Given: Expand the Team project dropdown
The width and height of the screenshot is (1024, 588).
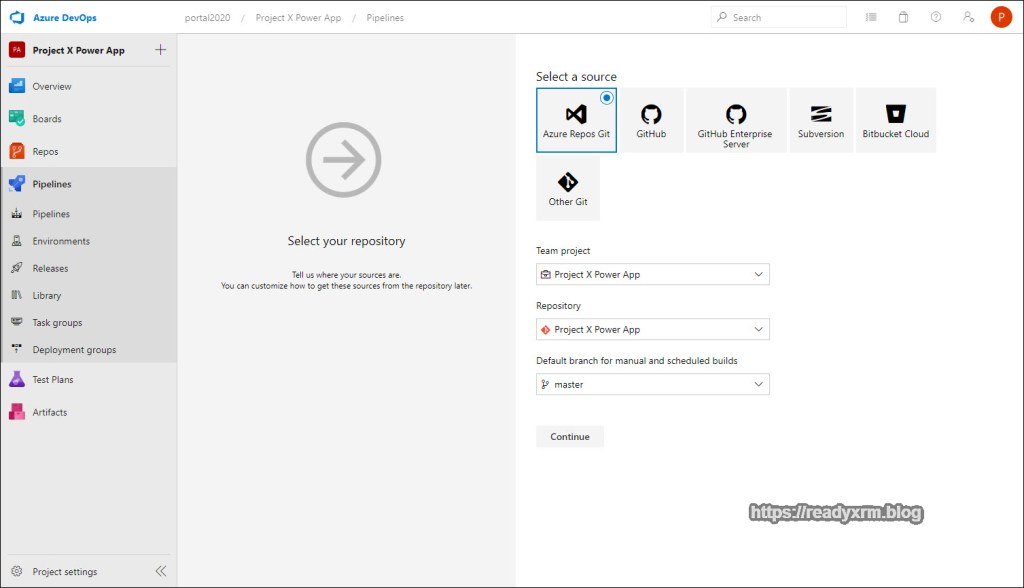Looking at the screenshot, I should [653, 274].
